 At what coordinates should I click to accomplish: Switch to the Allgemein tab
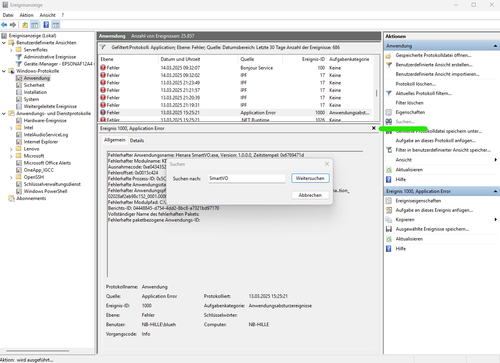115,140
